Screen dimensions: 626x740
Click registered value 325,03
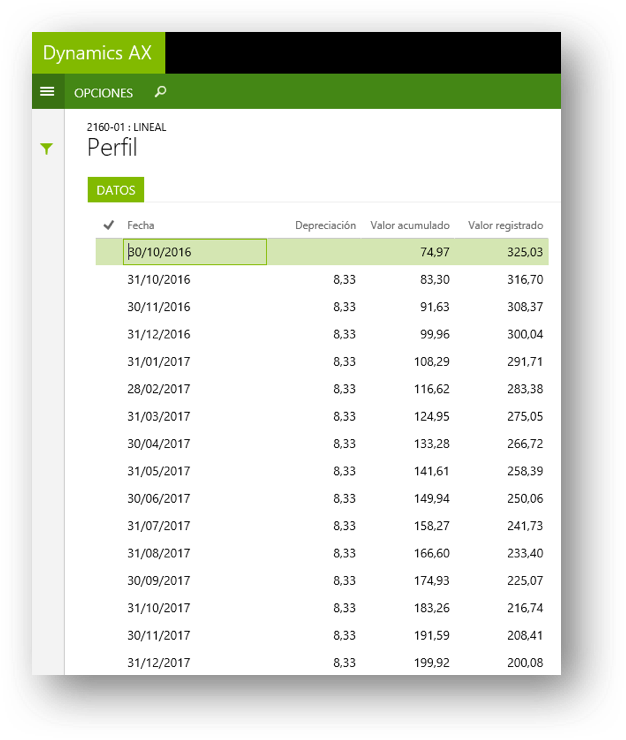[525, 252]
